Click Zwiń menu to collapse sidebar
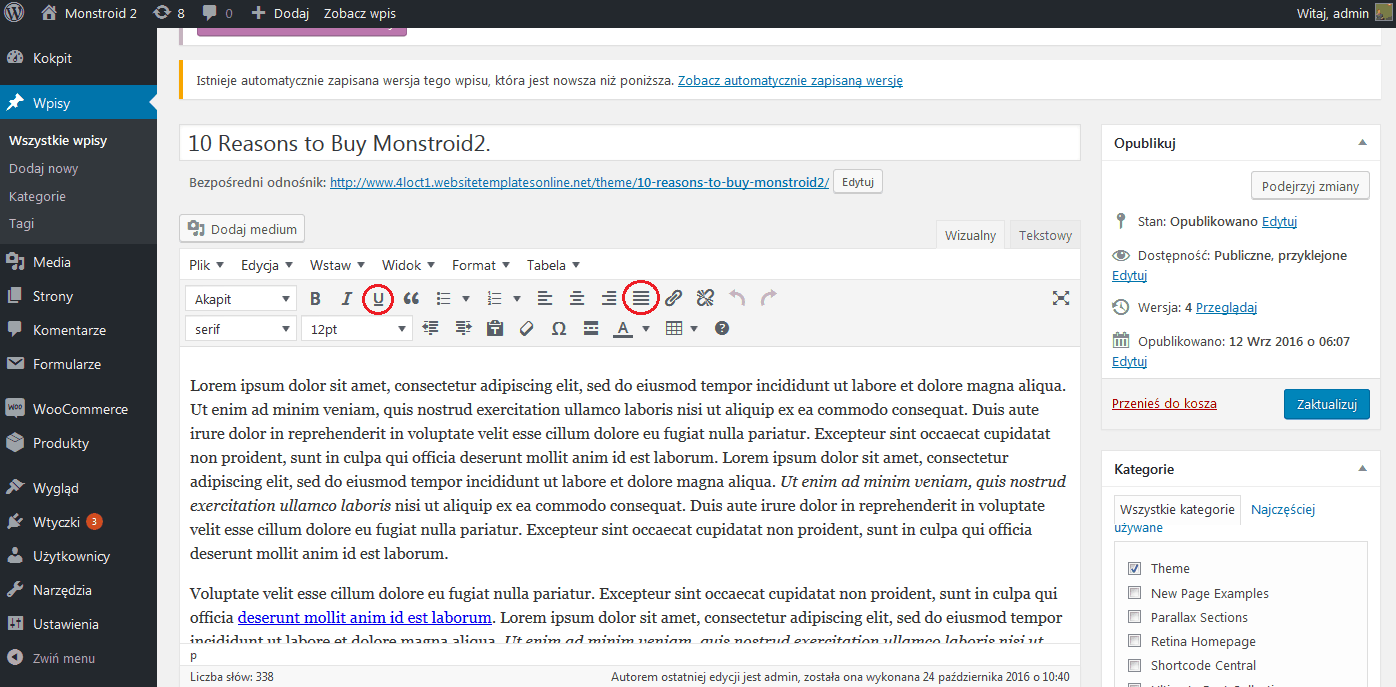 (78, 658)
